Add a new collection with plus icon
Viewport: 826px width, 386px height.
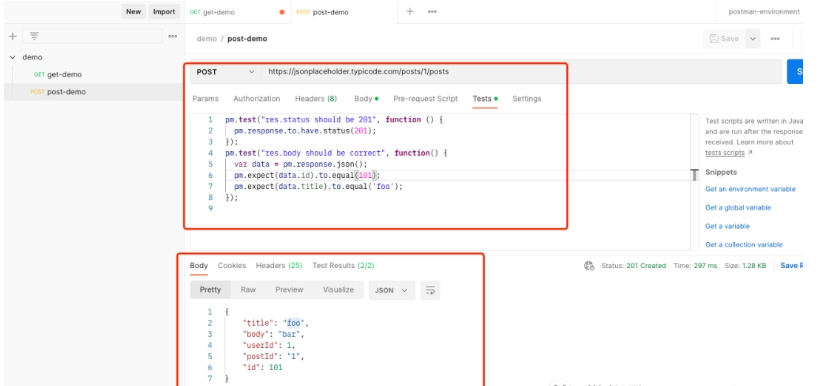pyautogui.click(x=13, y=36)
